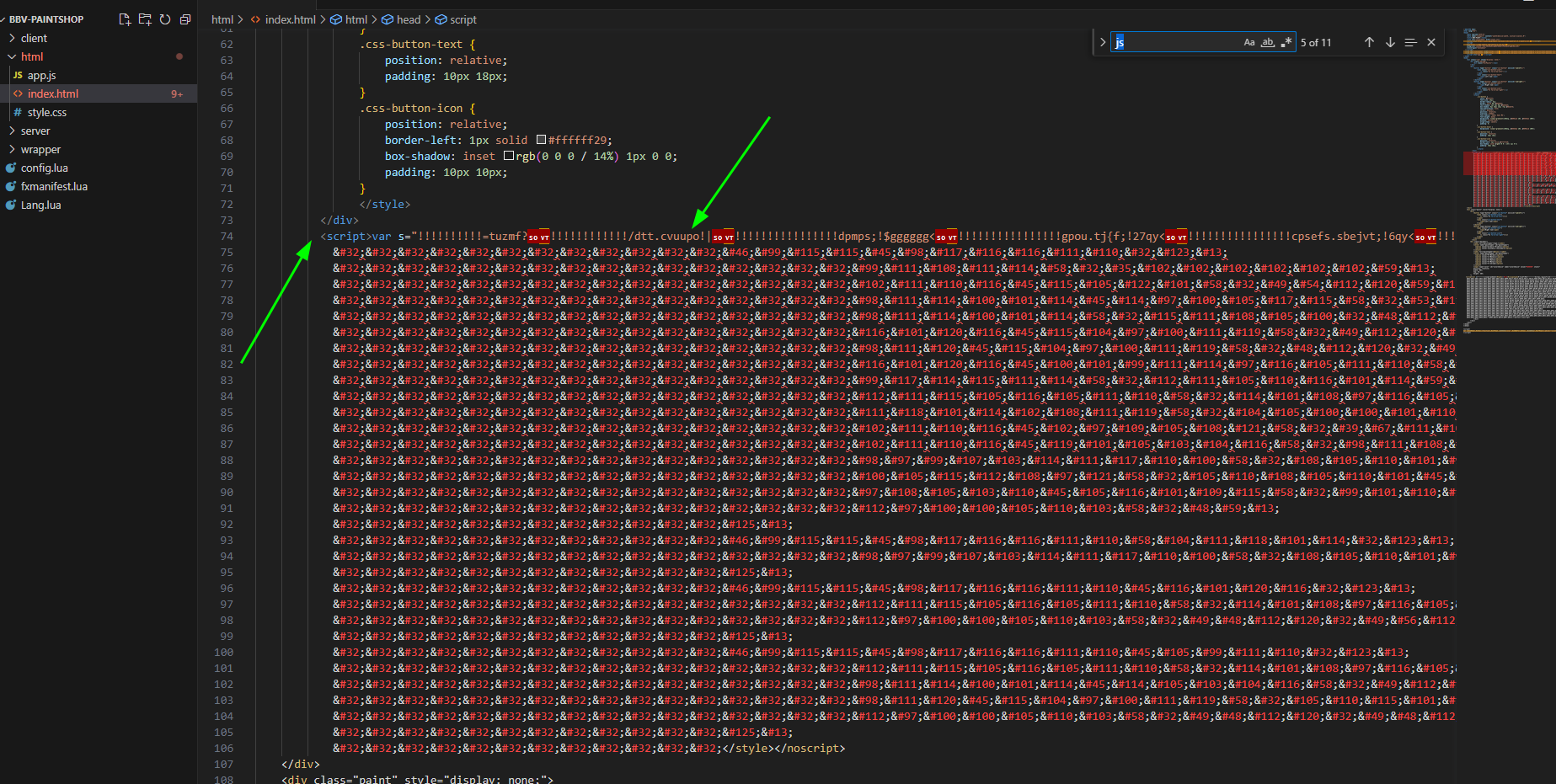Screen dimensions: 1556x784
Task: Enable regular expression search
Action: [1286, 42]
